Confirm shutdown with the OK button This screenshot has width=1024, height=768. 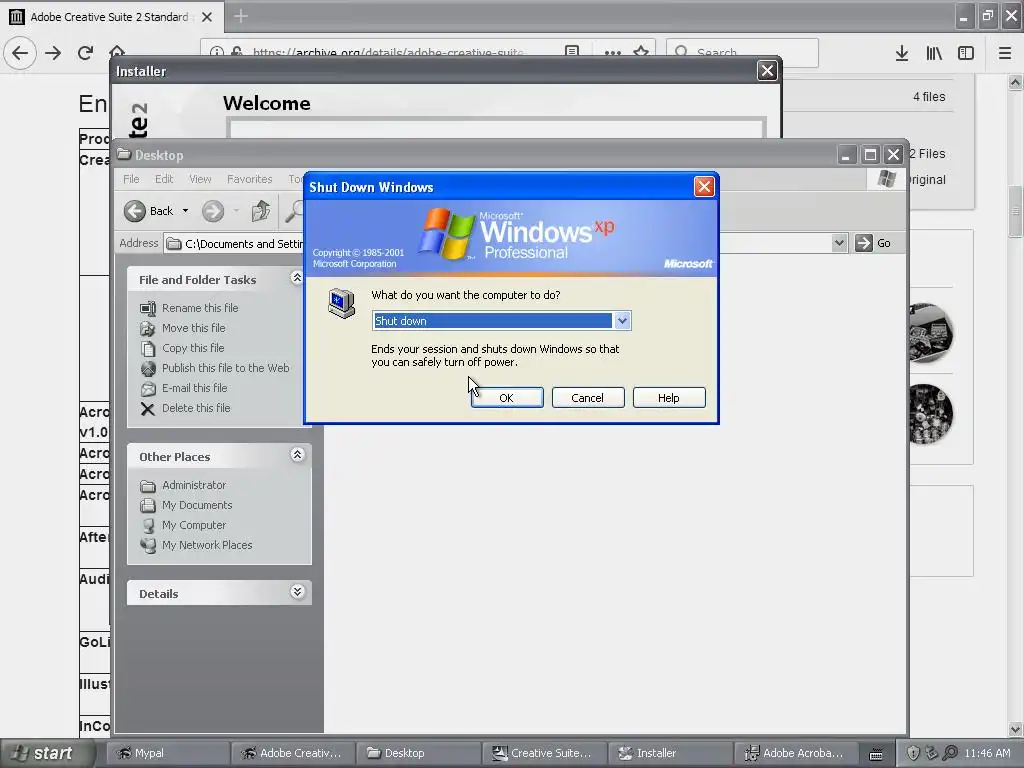(x=507, y=398)
